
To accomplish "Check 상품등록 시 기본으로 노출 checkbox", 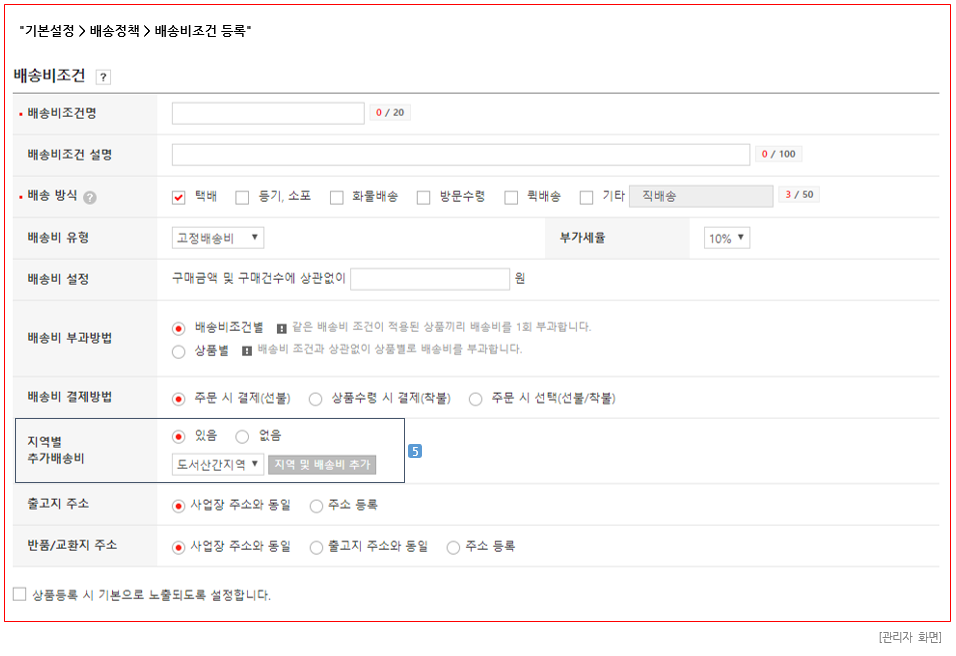I will tap(20, 594).
